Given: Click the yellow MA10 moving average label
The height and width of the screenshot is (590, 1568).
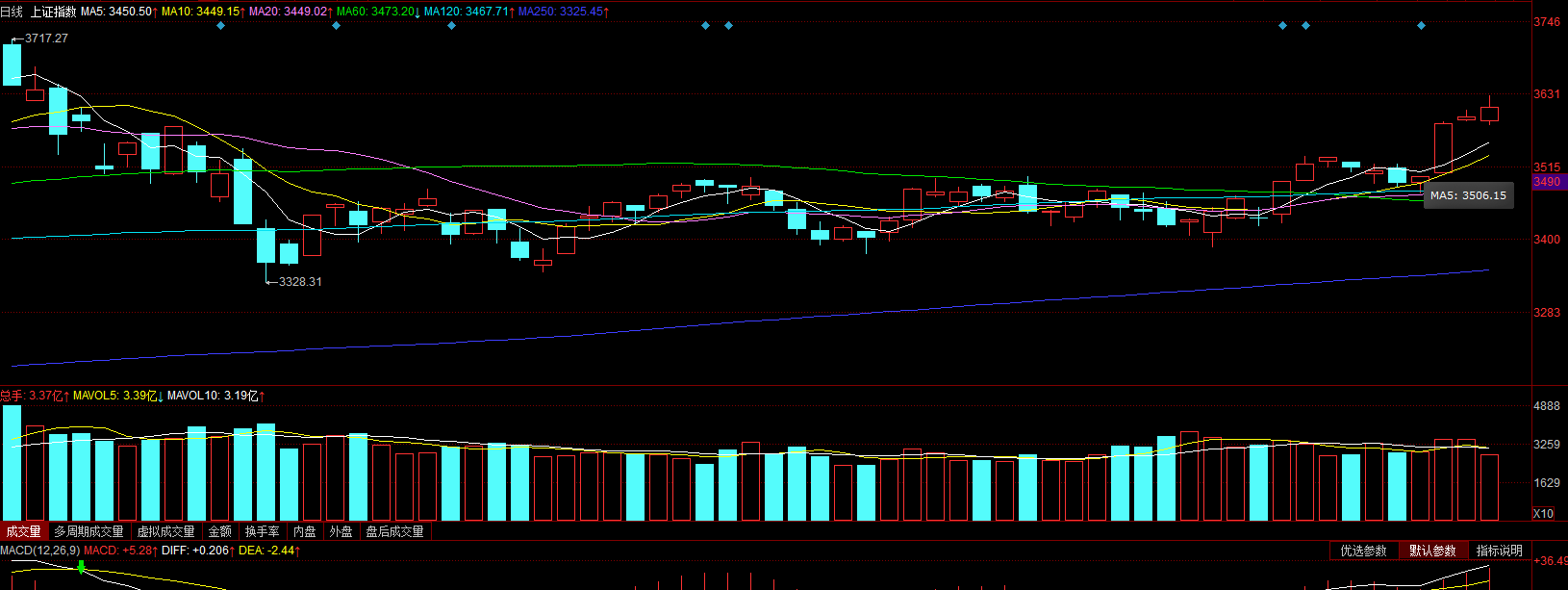Looking at the screenshot, I should [x=200, y=12].
